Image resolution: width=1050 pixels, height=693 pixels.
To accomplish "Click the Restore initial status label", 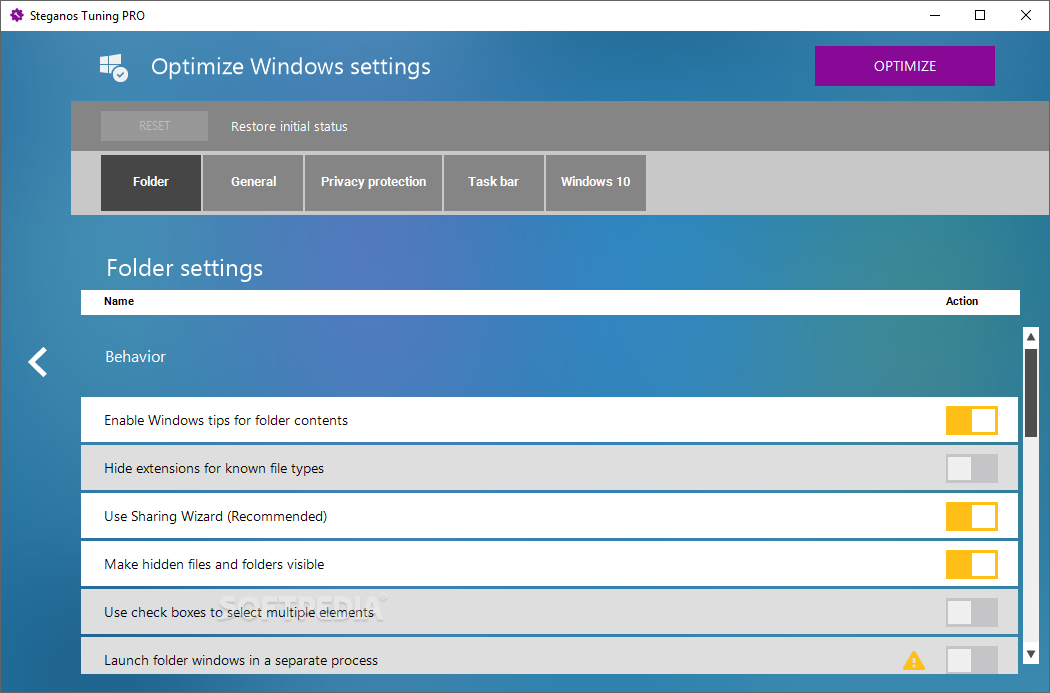I will (289, 127).
